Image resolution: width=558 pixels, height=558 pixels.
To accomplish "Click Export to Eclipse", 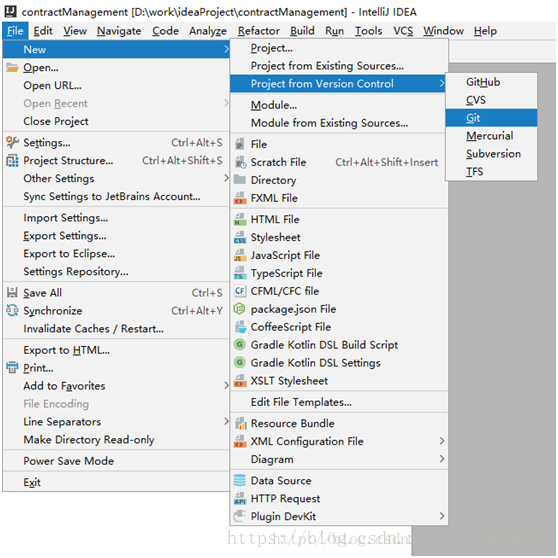I will [x=116, y=254].
